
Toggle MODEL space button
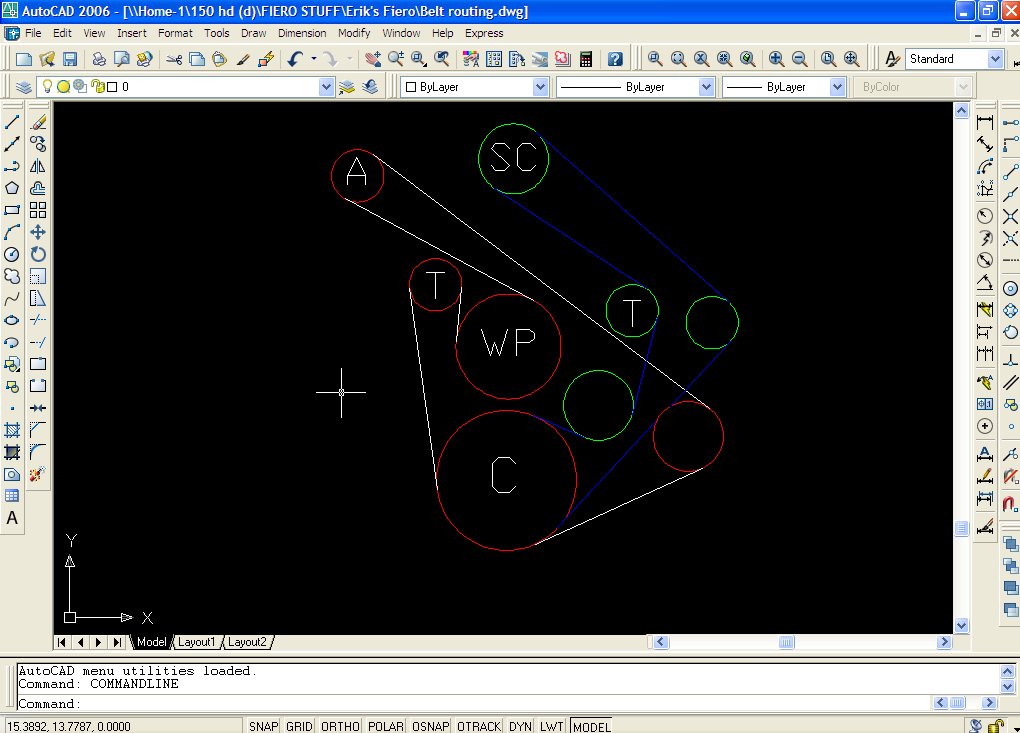[591, 726]
